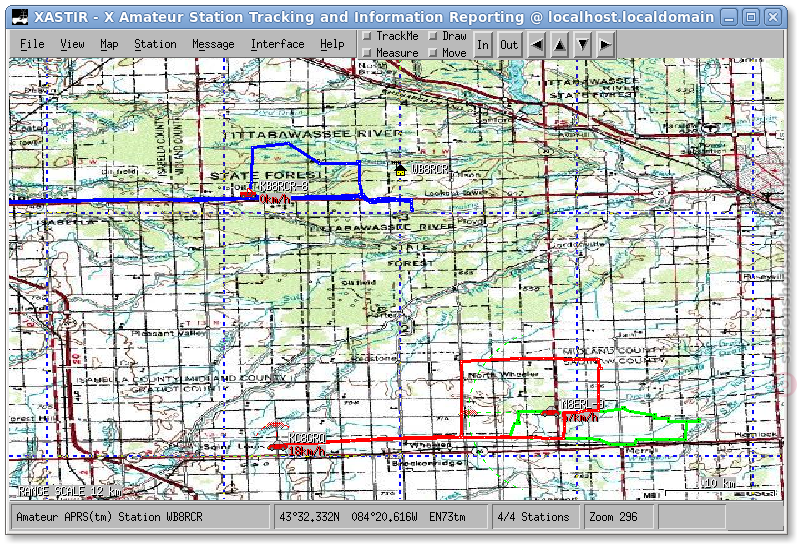Click the status text 'Amateur APRS(tm) Station WB8RCR'
Viewport: 797px width, 544px height.
pos(109,517)
